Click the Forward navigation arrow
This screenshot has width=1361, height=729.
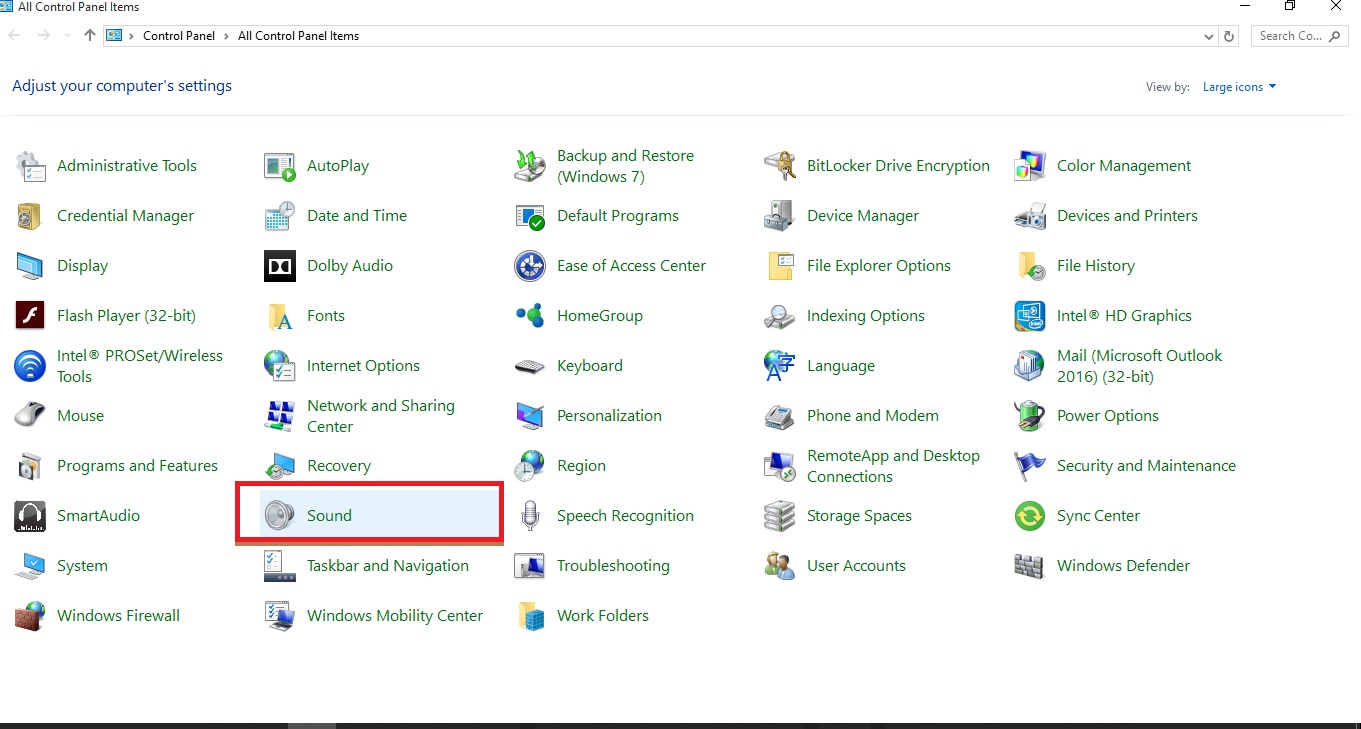coord(43,36)
